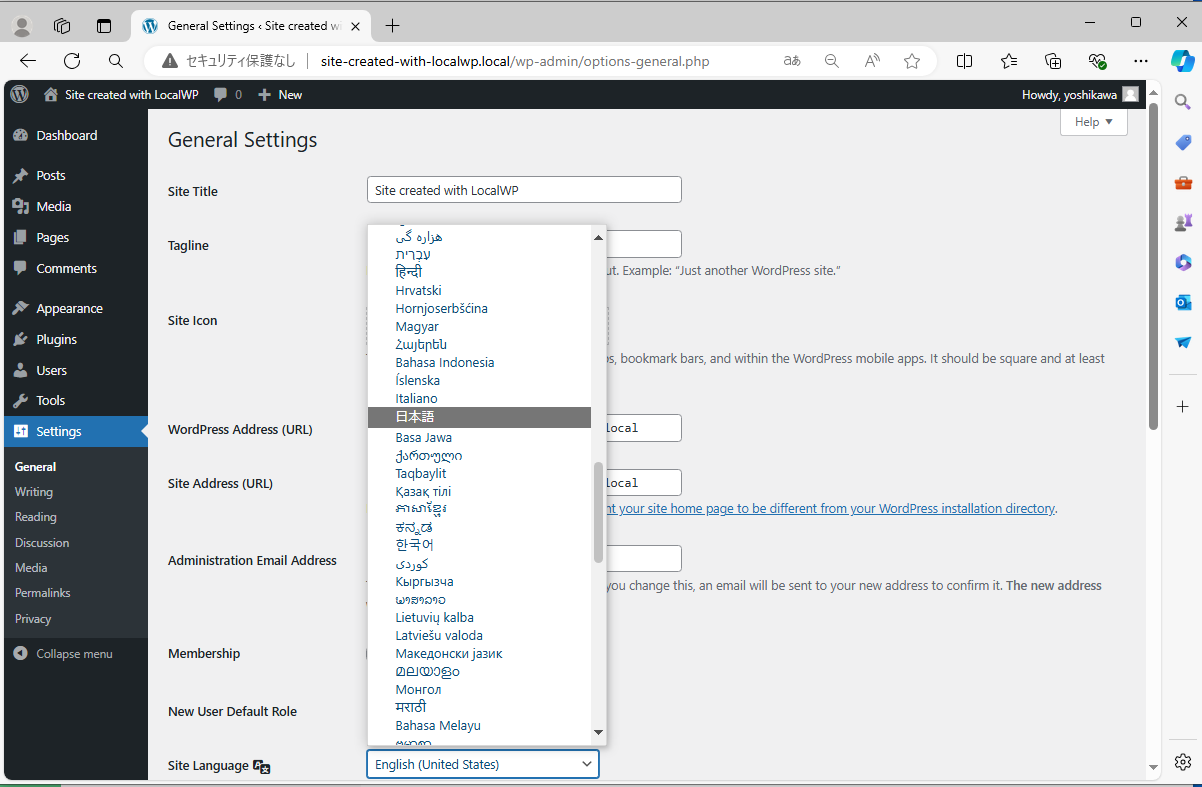Click the language list scrollbar down arrow

598,733
